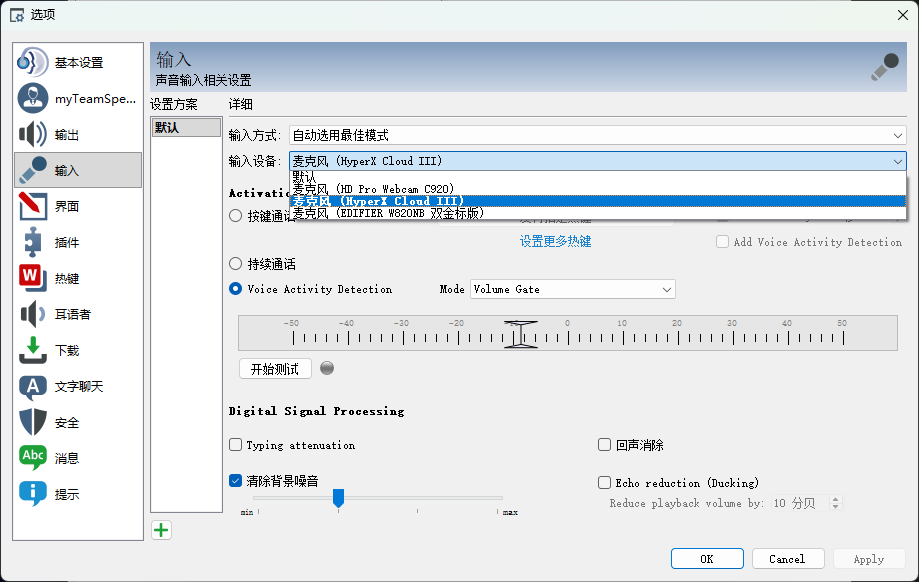Collapse the 输入设备 device dropdown arrow
The image size is (919, 582).
click(x=897, y=161)
